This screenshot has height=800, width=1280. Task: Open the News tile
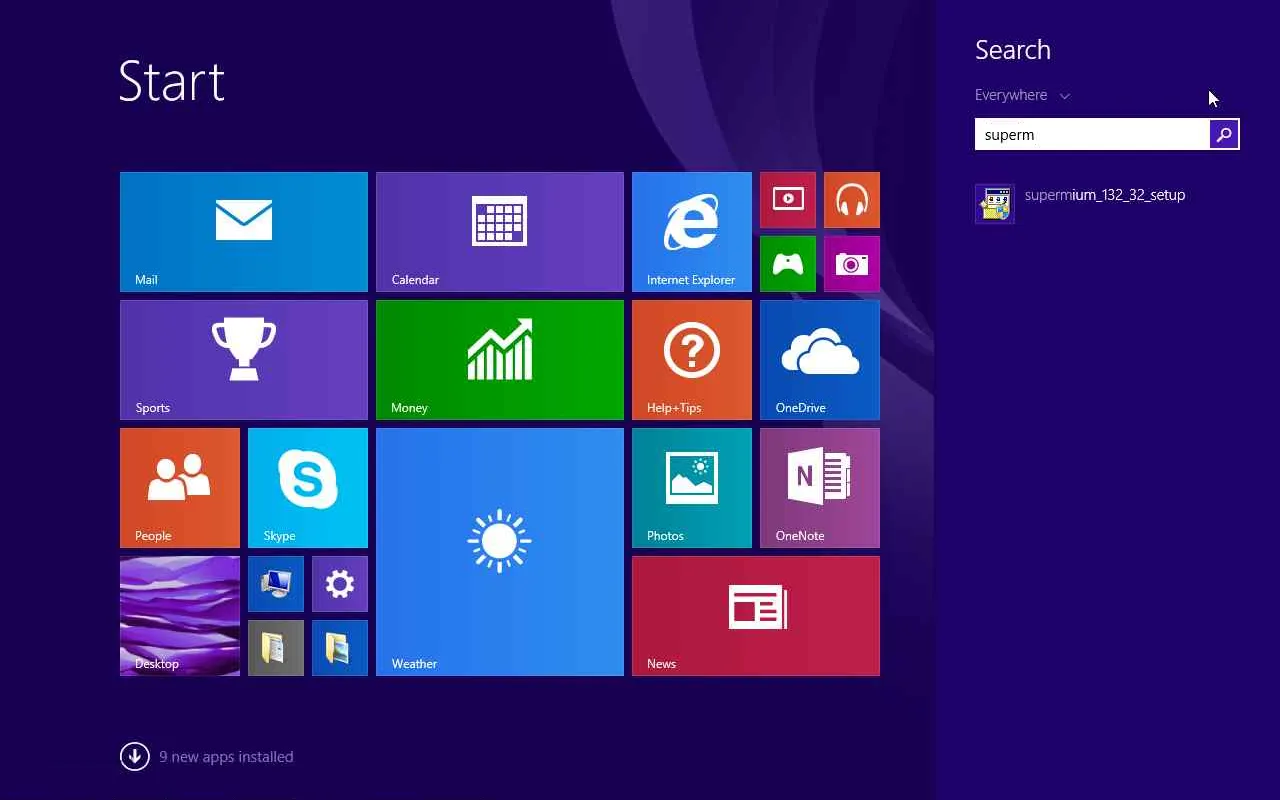click(756, 616)
